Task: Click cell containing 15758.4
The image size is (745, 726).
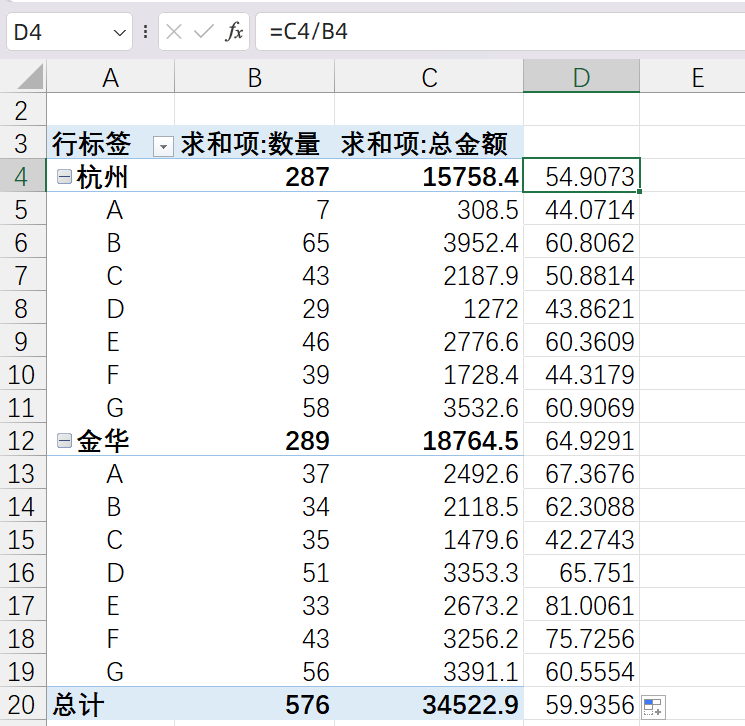Action: [x=429, y=176]
